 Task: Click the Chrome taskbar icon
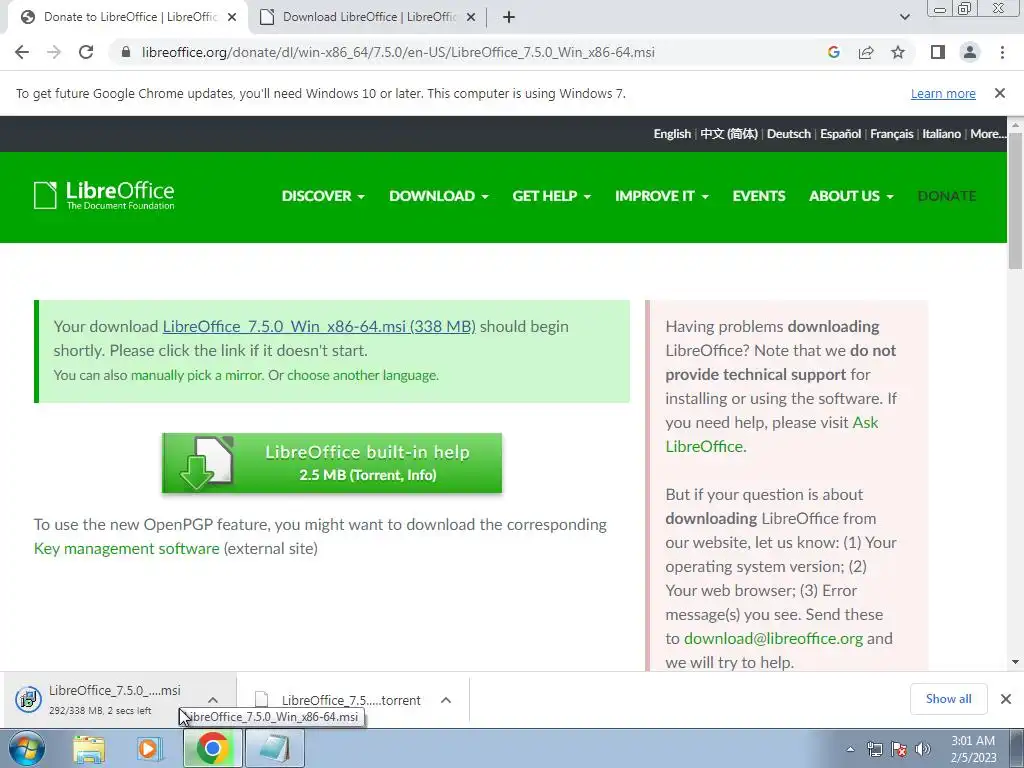coord(212,748)
